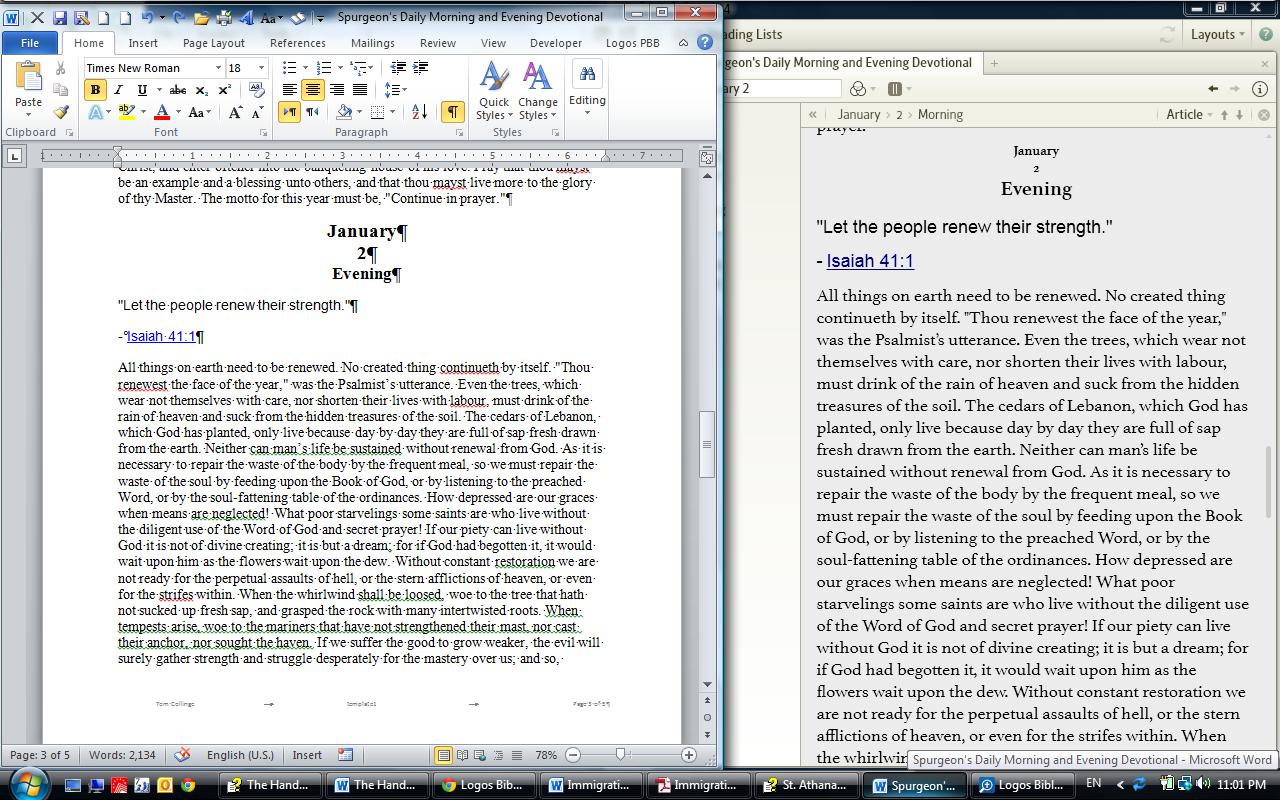The width and height of the screenshot is (1280, 800).
Task: Click the Logos previous article up arrow
Action: pos(1224,115)
